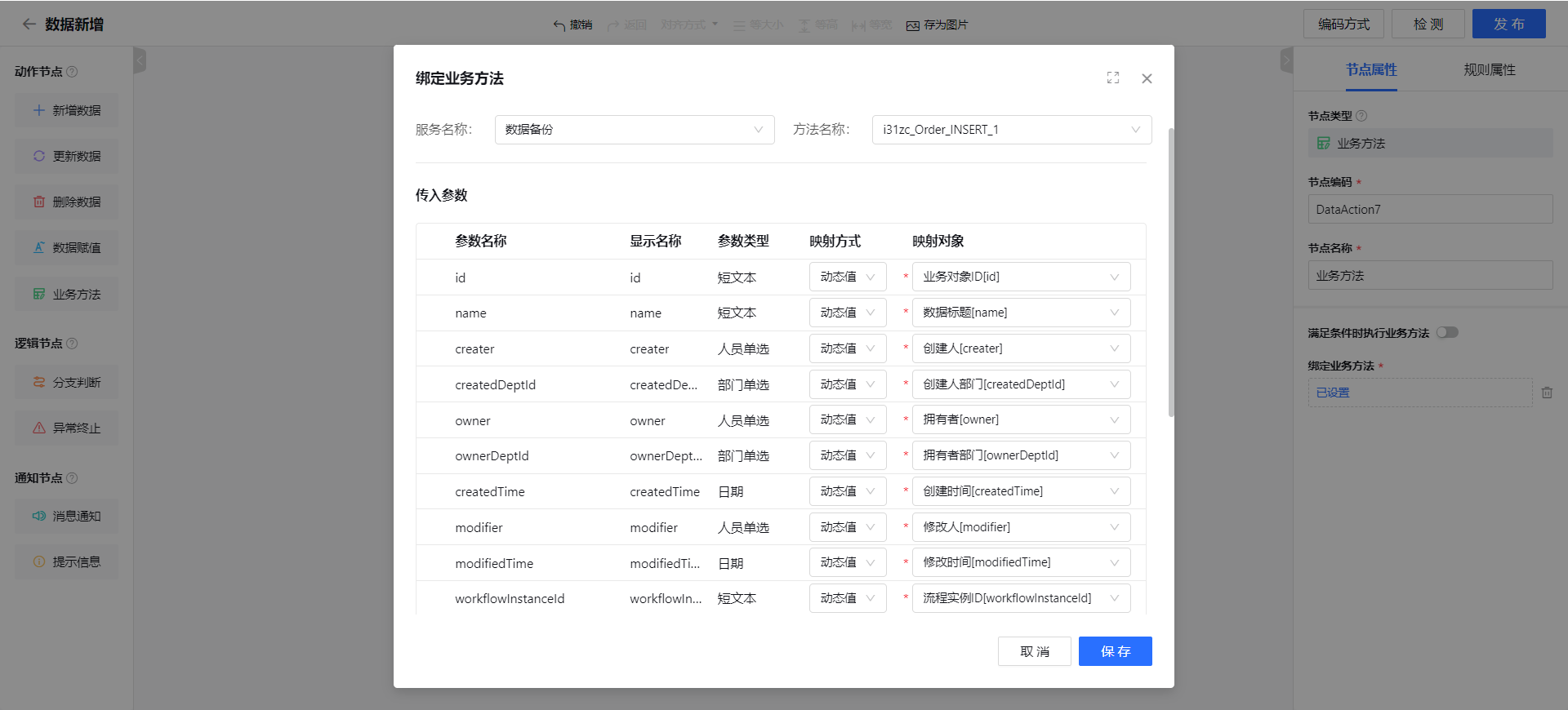Switch to 规则属性 tab
1568x710 pixels.
(x=1490, y=70)
